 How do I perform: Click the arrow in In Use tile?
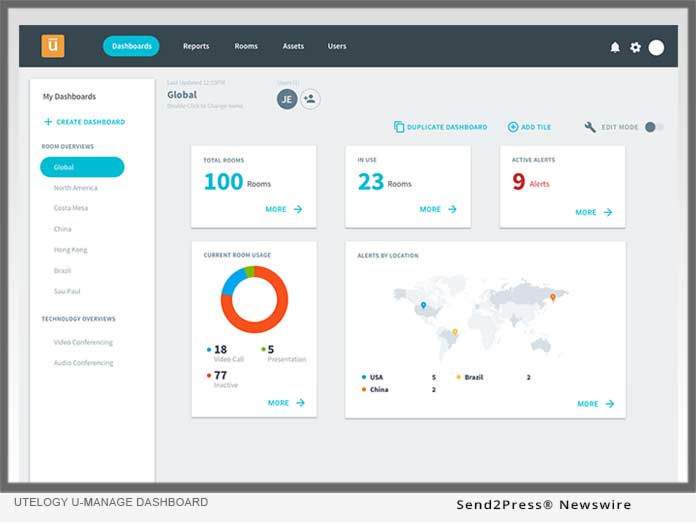click(452, 209)
